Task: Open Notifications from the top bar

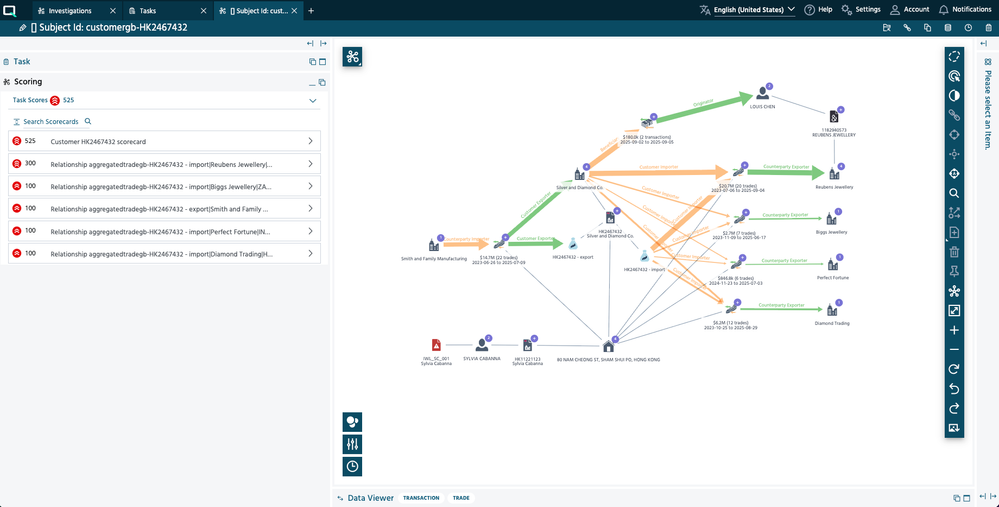Action: pos(964,10)
